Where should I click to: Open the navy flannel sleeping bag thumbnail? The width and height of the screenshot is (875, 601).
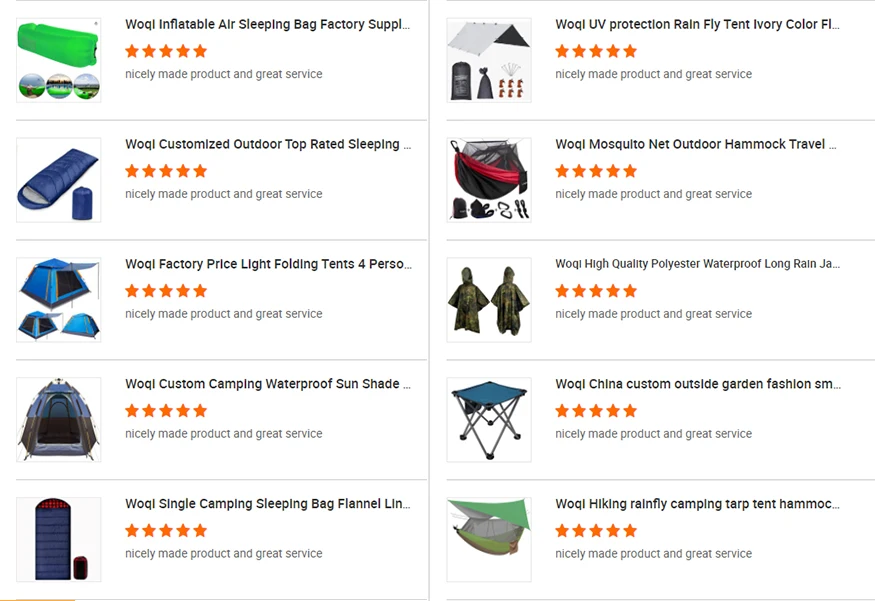[x=59, y=540]
